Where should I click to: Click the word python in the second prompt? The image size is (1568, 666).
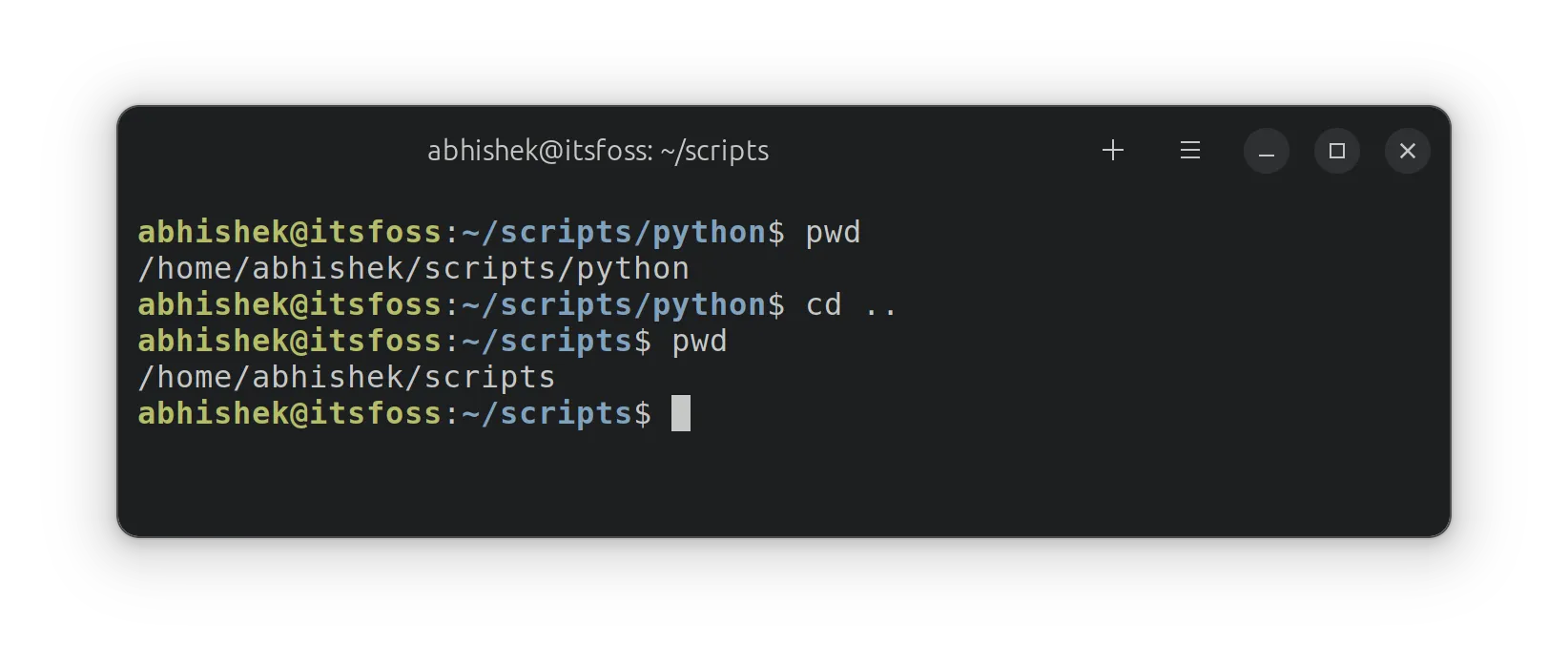click(711, 303)
